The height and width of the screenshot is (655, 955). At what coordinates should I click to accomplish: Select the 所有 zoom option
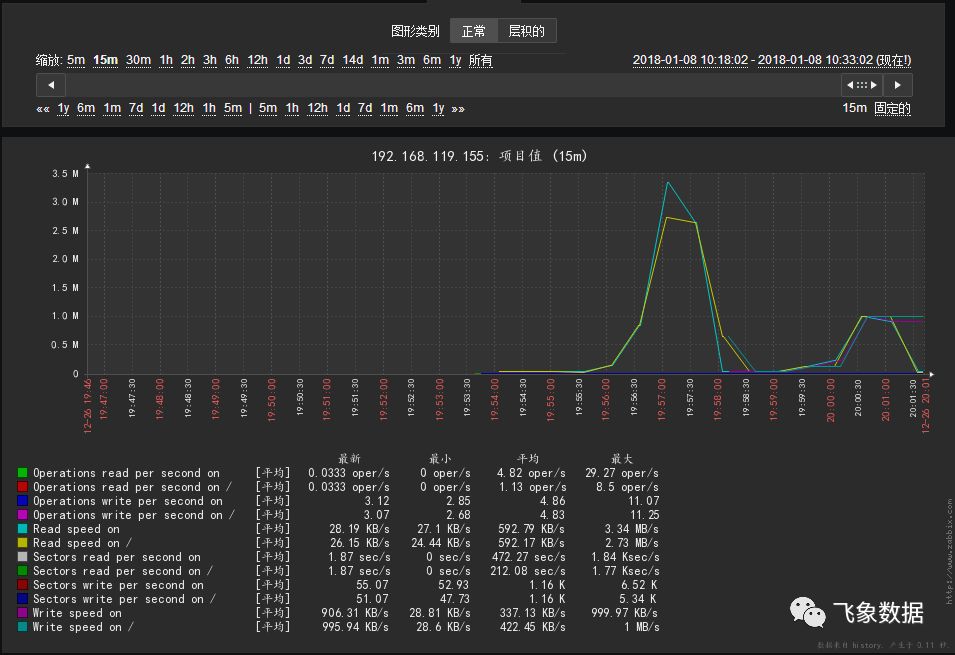tap(481, 60)
